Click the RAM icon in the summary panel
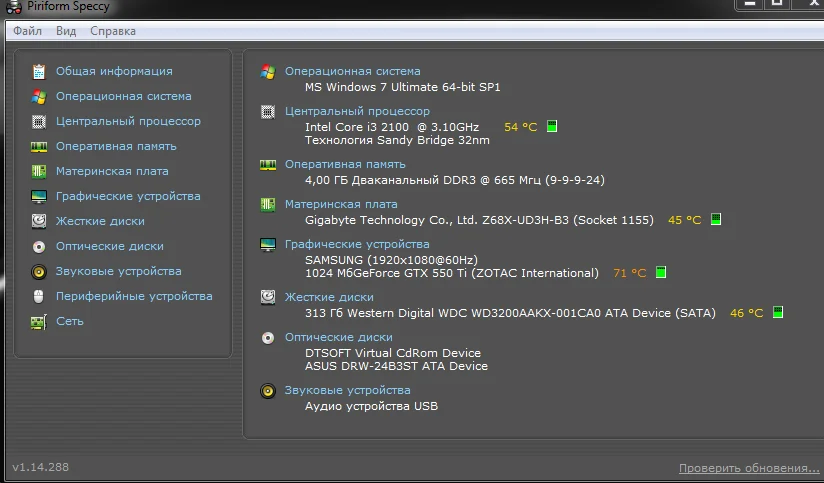824x483 pixels. pyautogui.click(x=268, y=165)
